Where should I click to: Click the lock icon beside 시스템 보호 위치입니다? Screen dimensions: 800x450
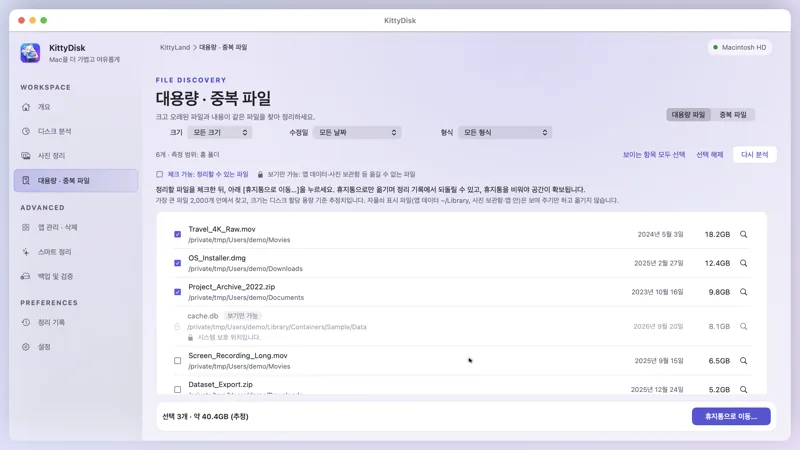[190, 338]
